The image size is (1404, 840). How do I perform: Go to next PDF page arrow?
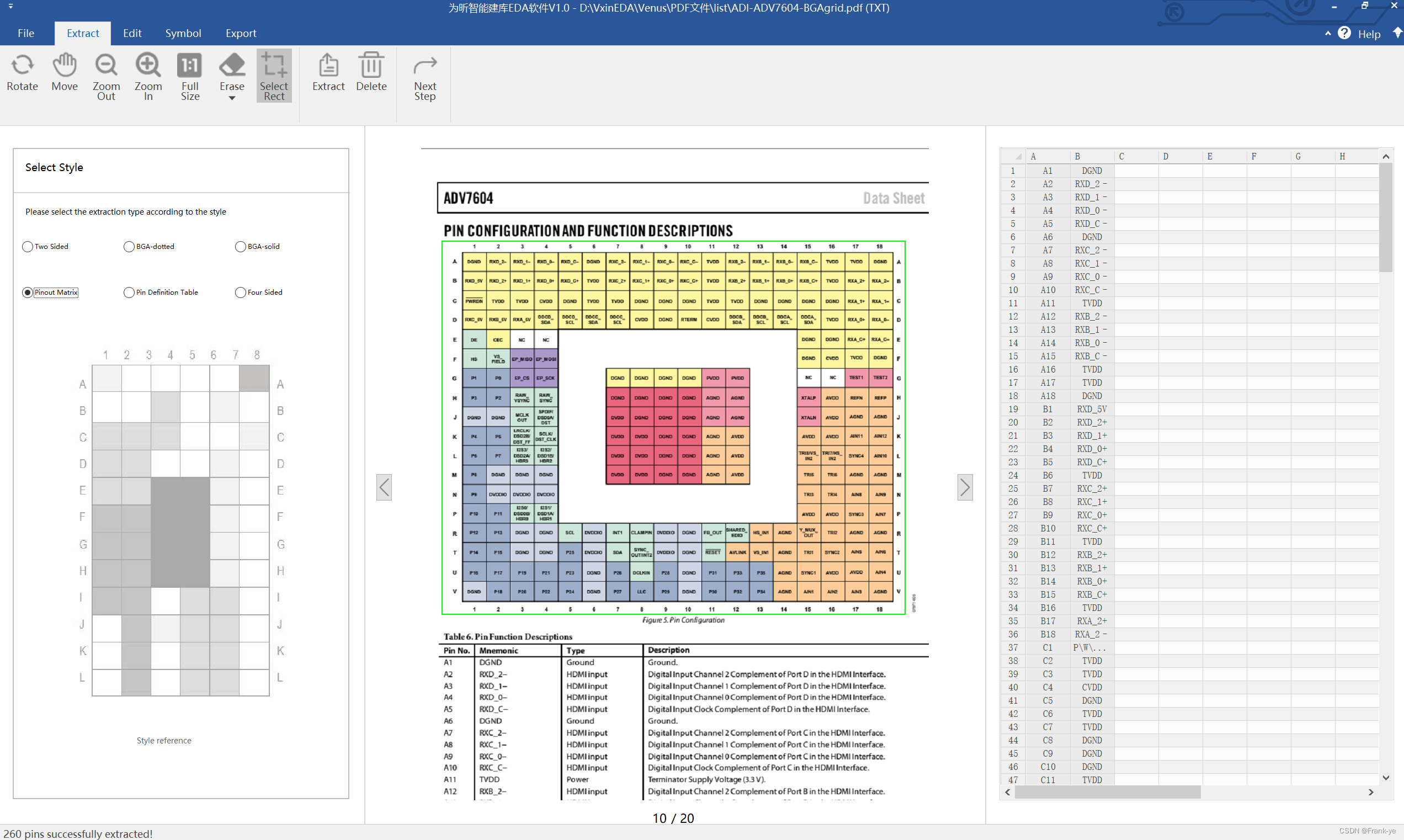tap(965, 487)
